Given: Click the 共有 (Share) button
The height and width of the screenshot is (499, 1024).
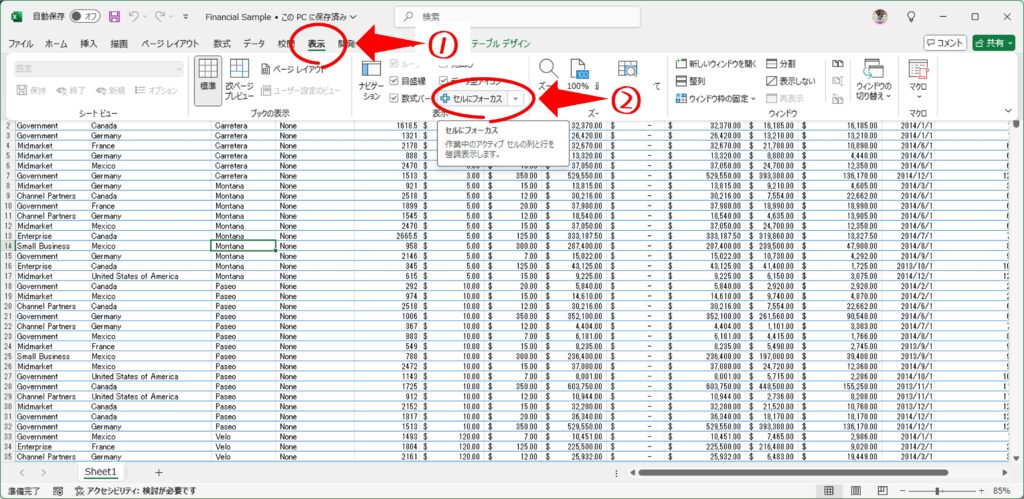Looking at the screenshot, I should click(992, 43).
